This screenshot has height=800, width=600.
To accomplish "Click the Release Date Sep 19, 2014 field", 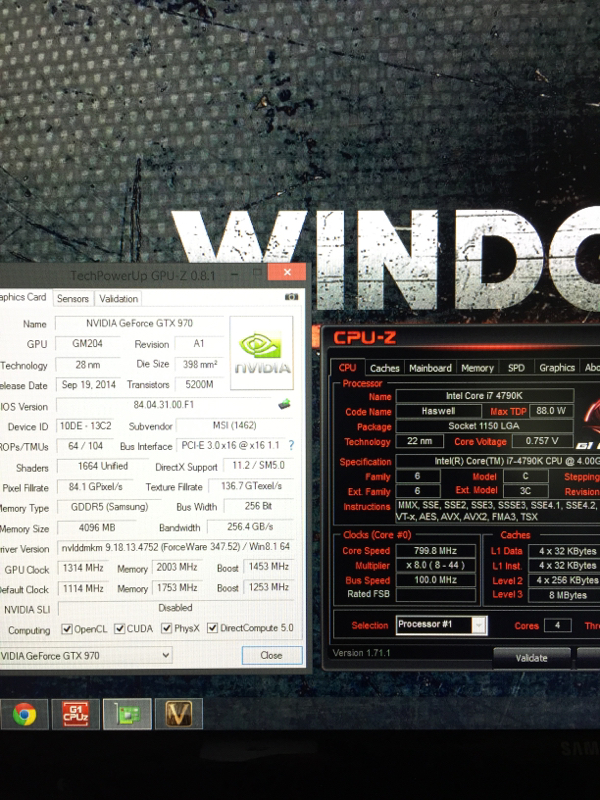I will pyautogui.click(x=88, y=385).
